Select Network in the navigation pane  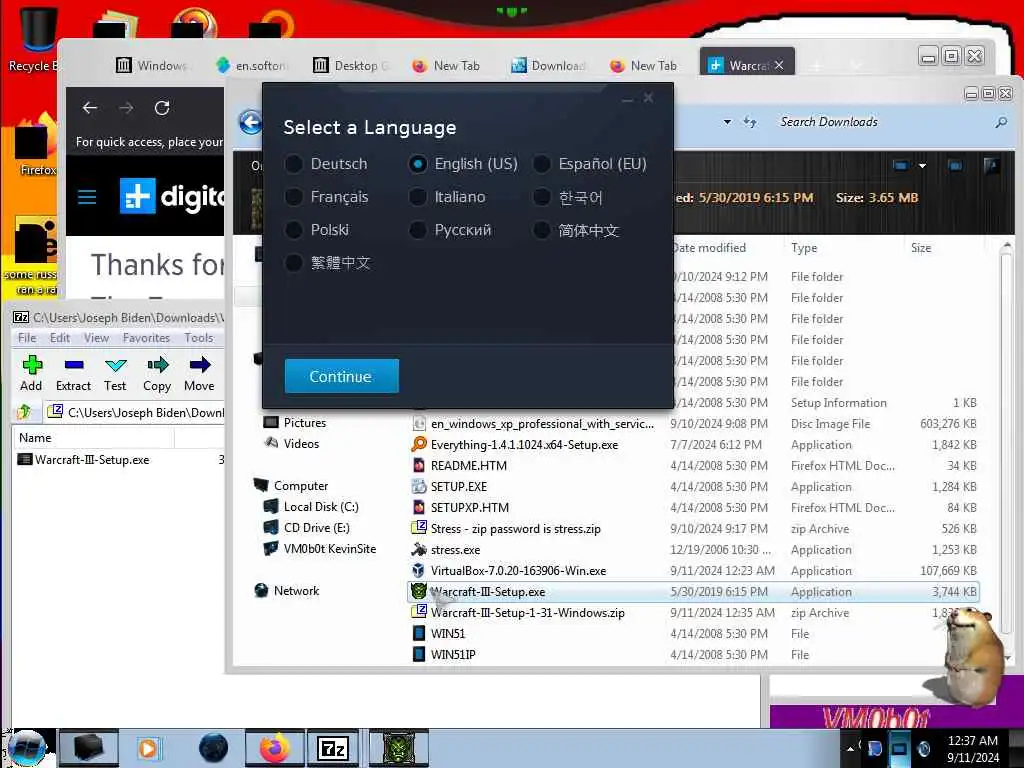click(287, 590)
